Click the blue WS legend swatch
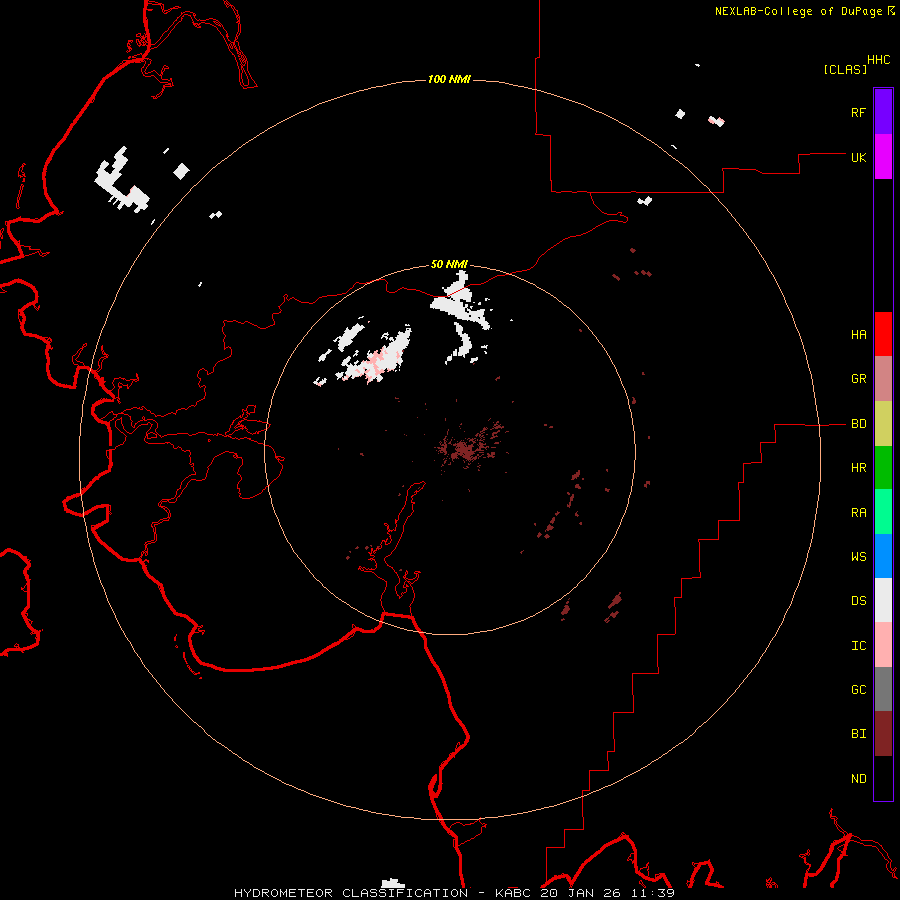900x900 pixels. click(x=883, y=556)
